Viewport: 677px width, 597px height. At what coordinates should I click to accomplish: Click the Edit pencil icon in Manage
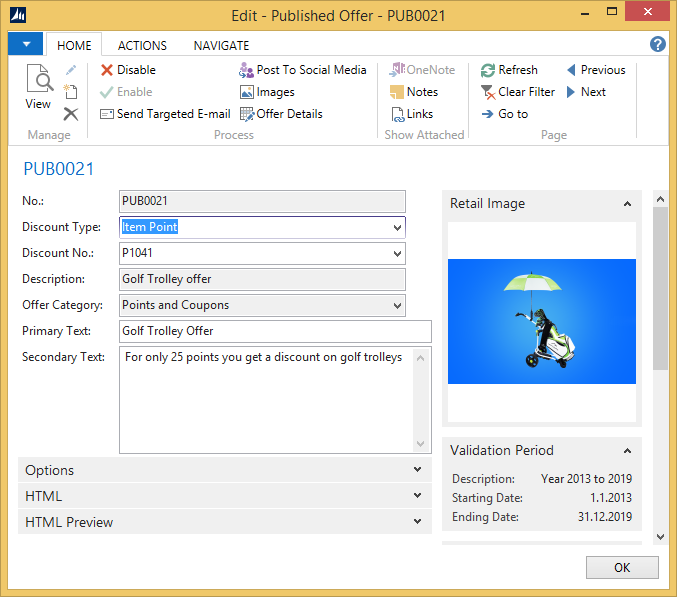[x=71, y=70]
